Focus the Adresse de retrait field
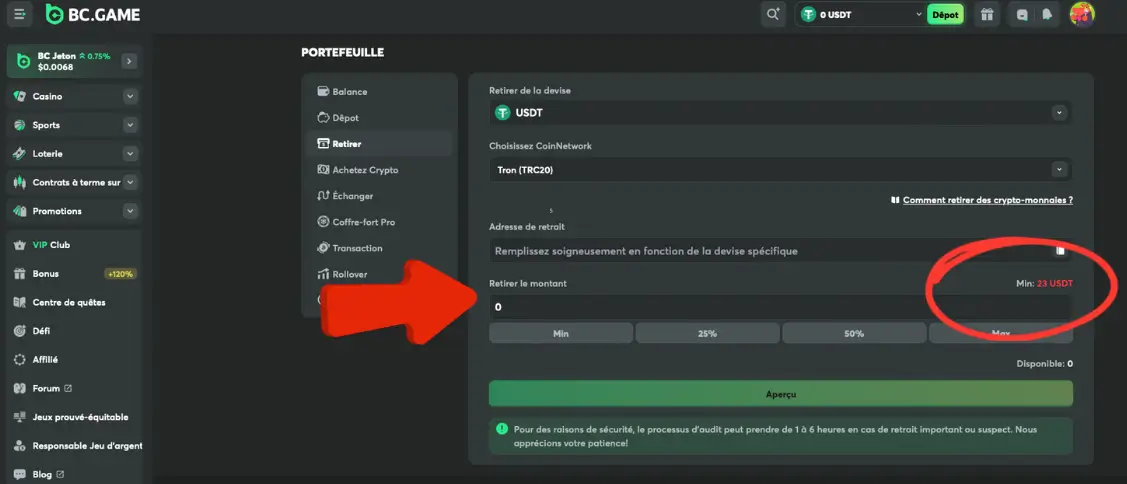1127x484 pixels. pos(781,251)
